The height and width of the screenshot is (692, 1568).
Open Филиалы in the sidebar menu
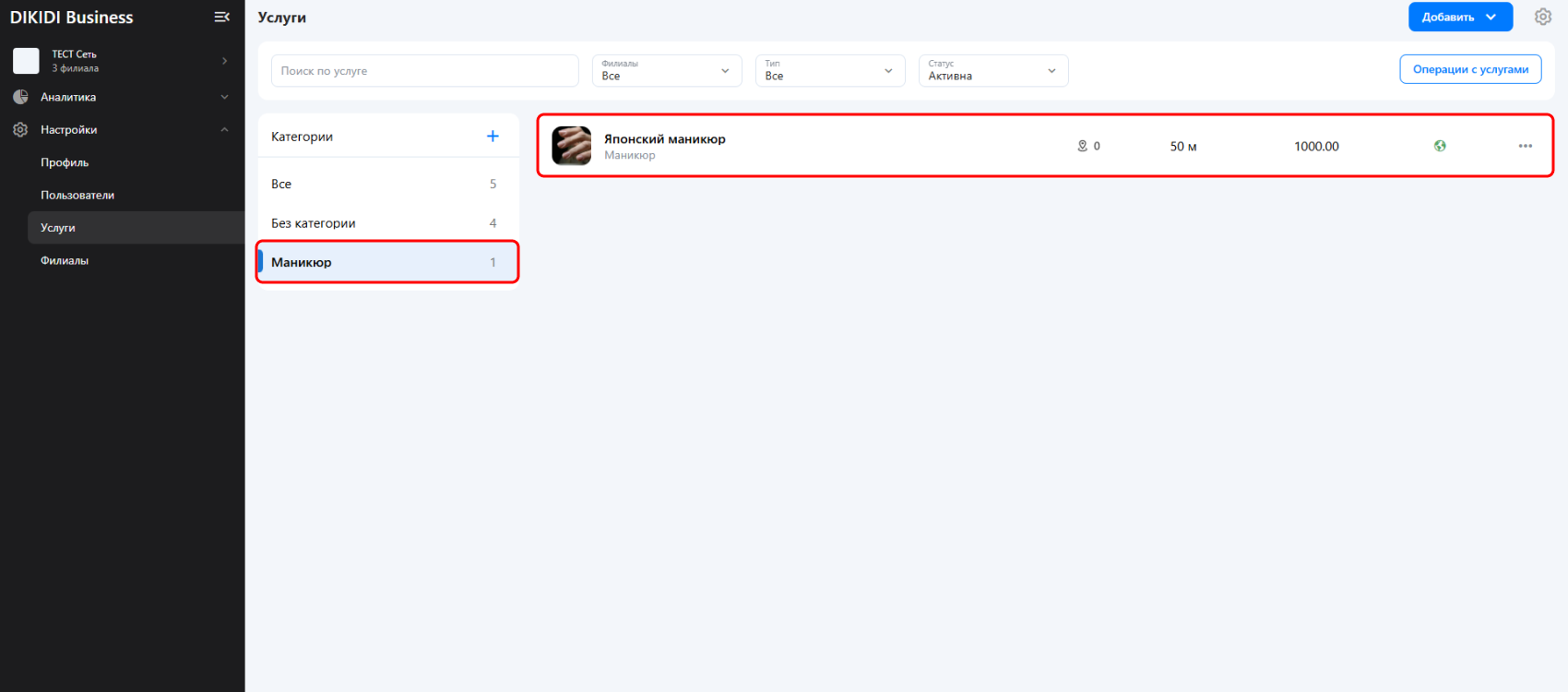pos(65,261)
